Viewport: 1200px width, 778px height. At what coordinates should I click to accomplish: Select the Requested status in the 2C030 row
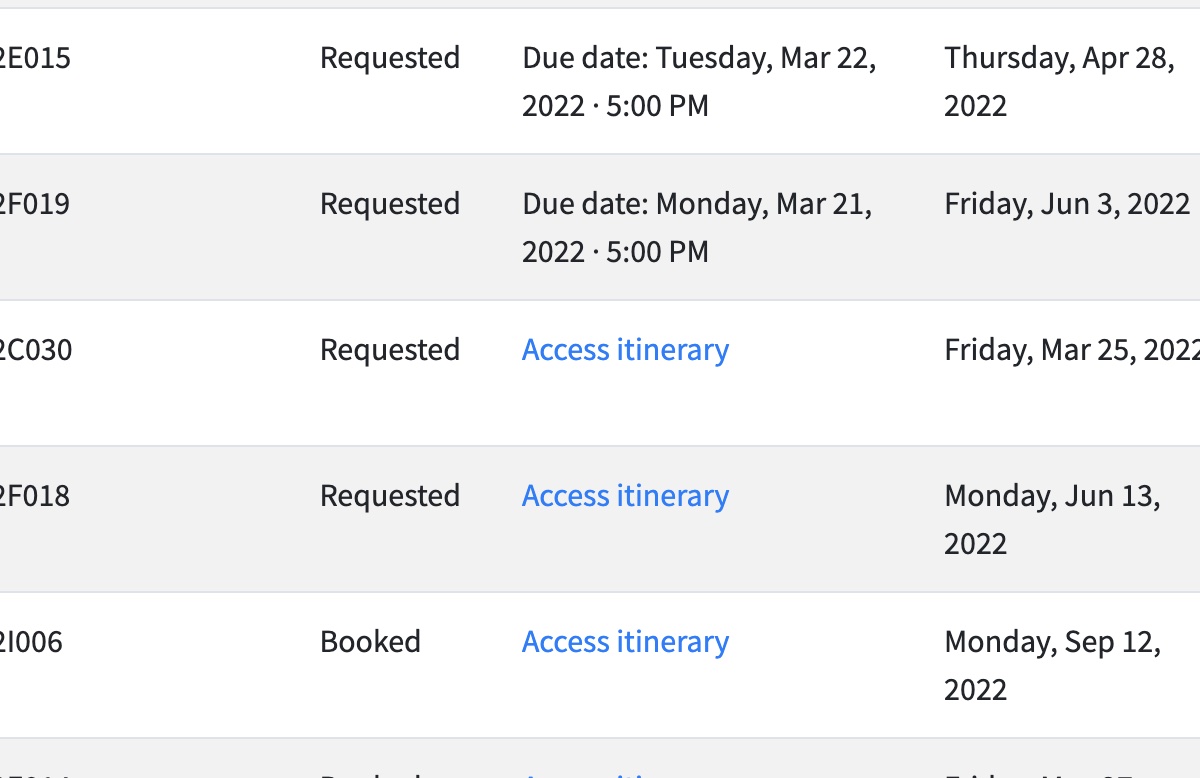click(390, 350)
